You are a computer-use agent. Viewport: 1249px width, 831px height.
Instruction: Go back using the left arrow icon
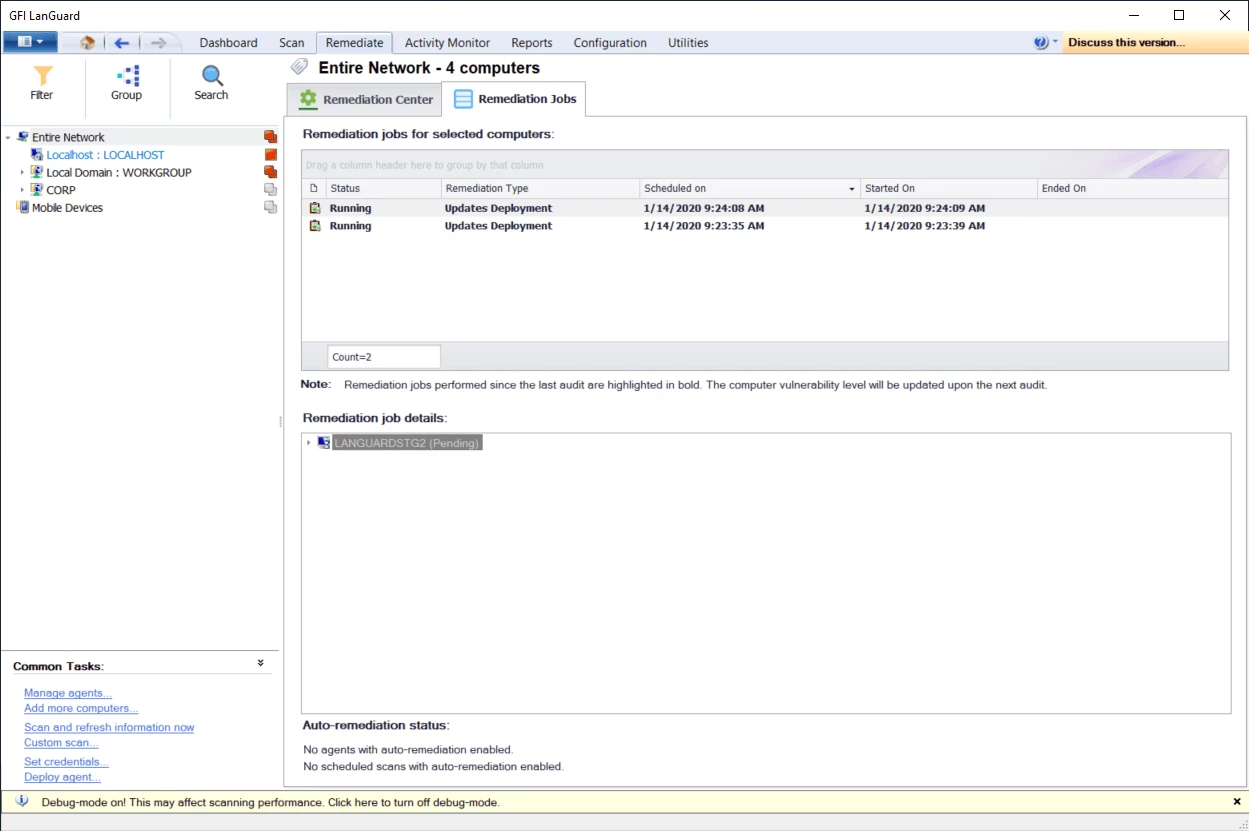click(120, 43)
